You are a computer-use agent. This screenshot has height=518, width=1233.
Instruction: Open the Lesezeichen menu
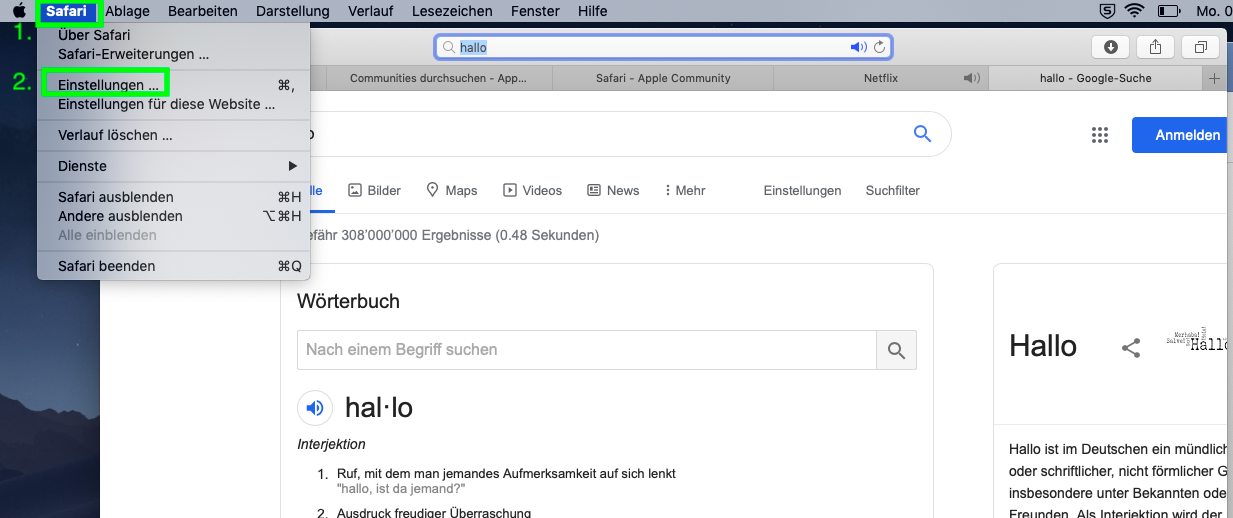[x=452, y=11]
